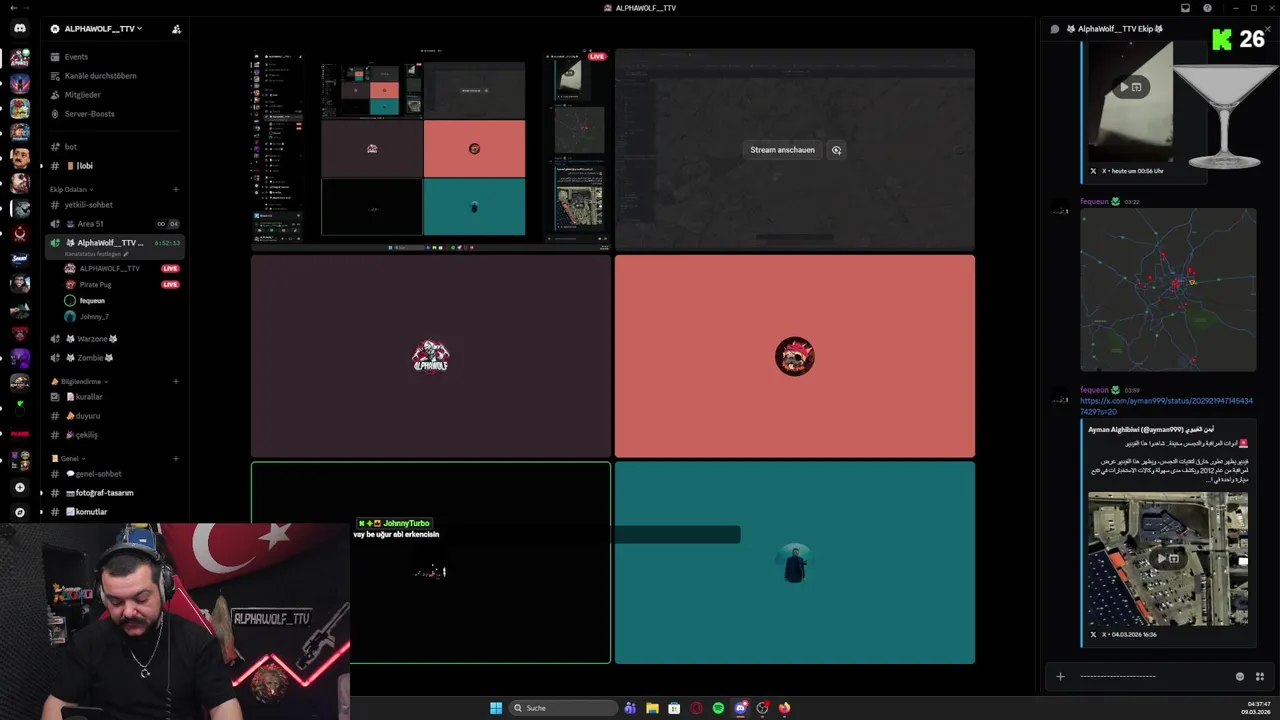Click plus attachment button in chat input
Screen dimensions: 1280x720
coord(1060,676)
